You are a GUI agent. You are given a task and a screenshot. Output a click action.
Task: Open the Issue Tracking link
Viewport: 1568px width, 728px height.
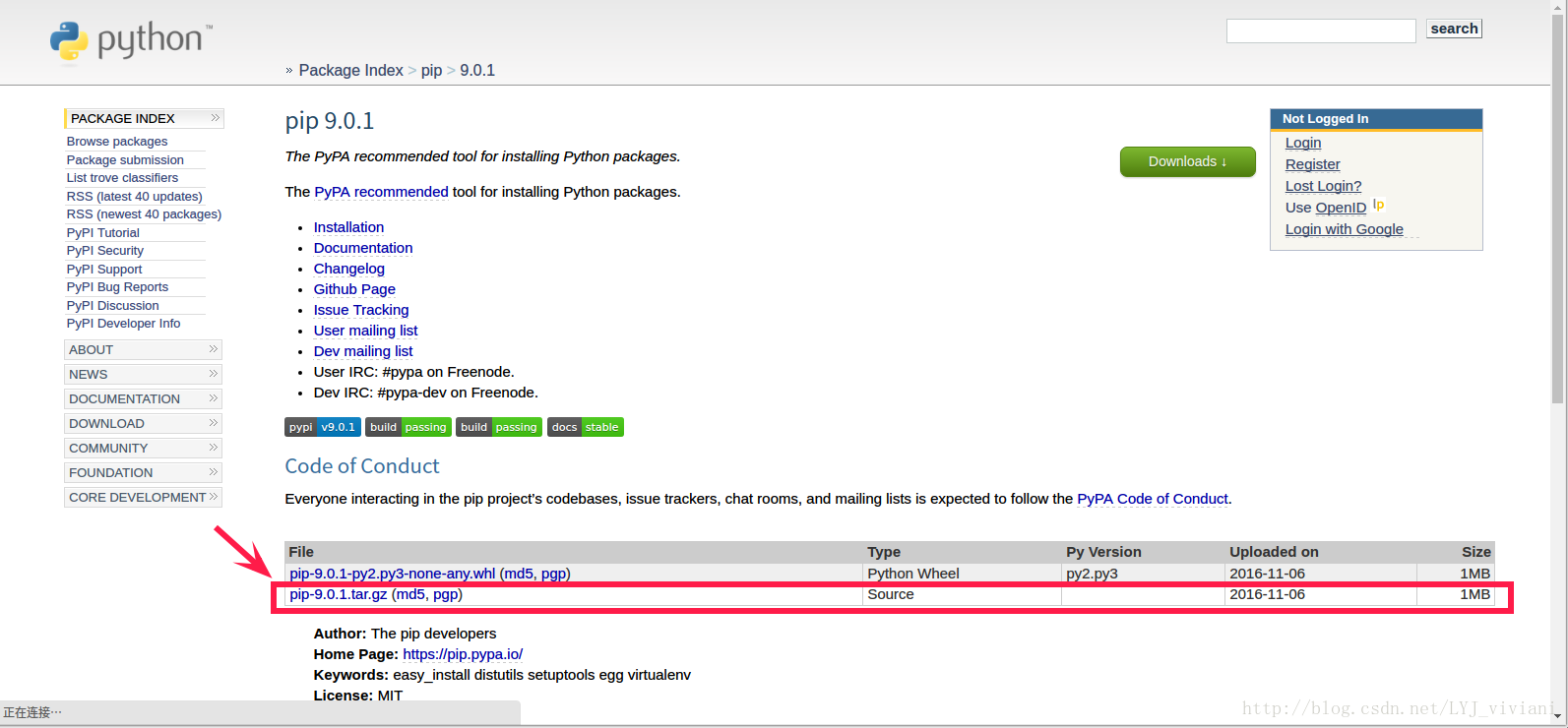tap(361, 310)
